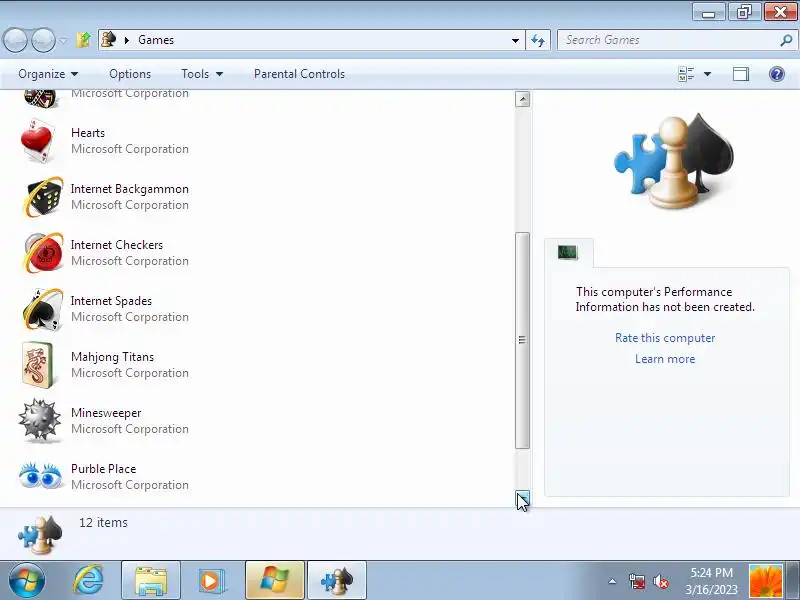The height and width of the screenshot is (600, 800).
Task: Click the muted volume tray icon
Action: [x=661, y=581]
